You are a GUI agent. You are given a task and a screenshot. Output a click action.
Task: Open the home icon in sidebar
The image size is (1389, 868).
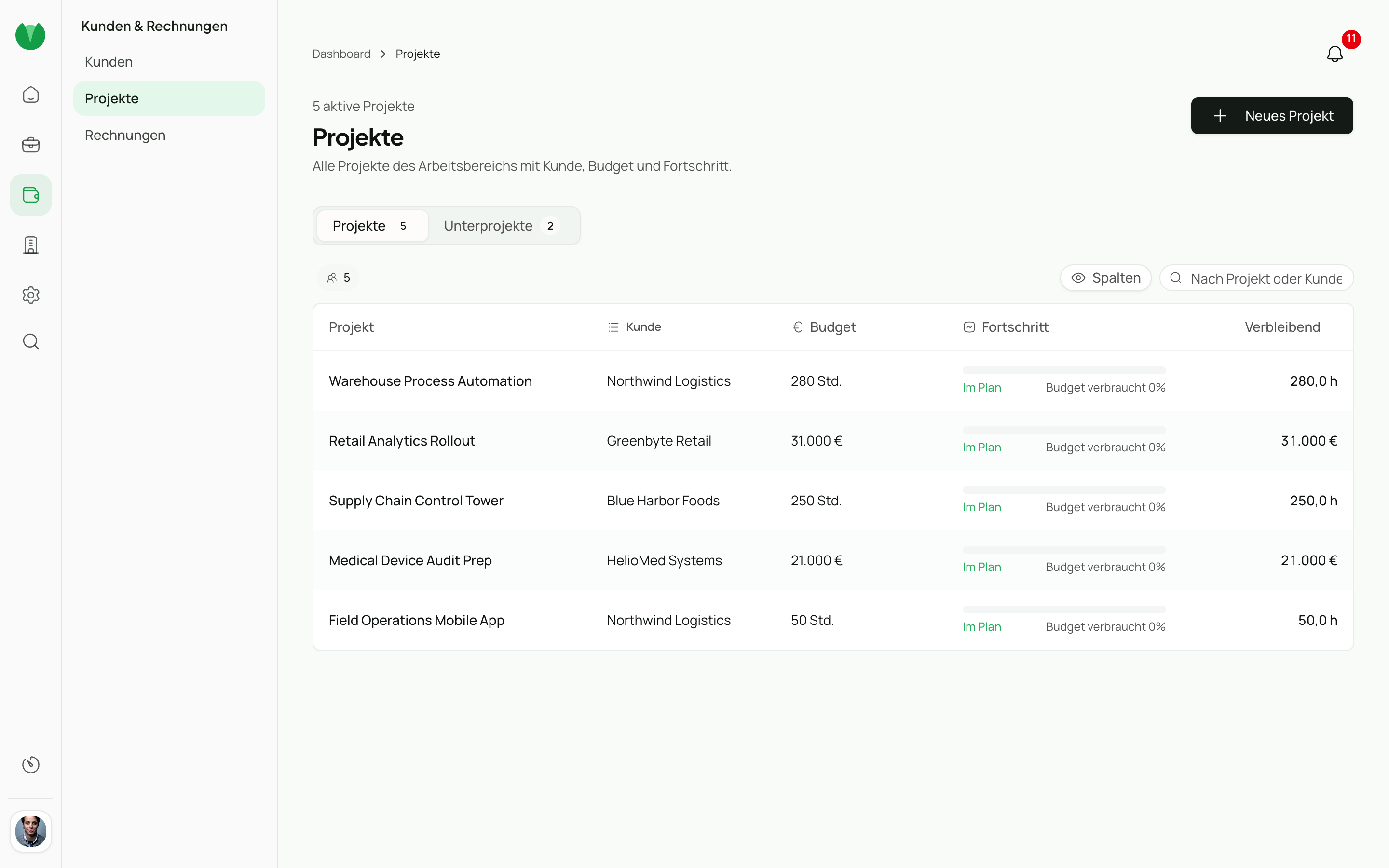[30, 95]
